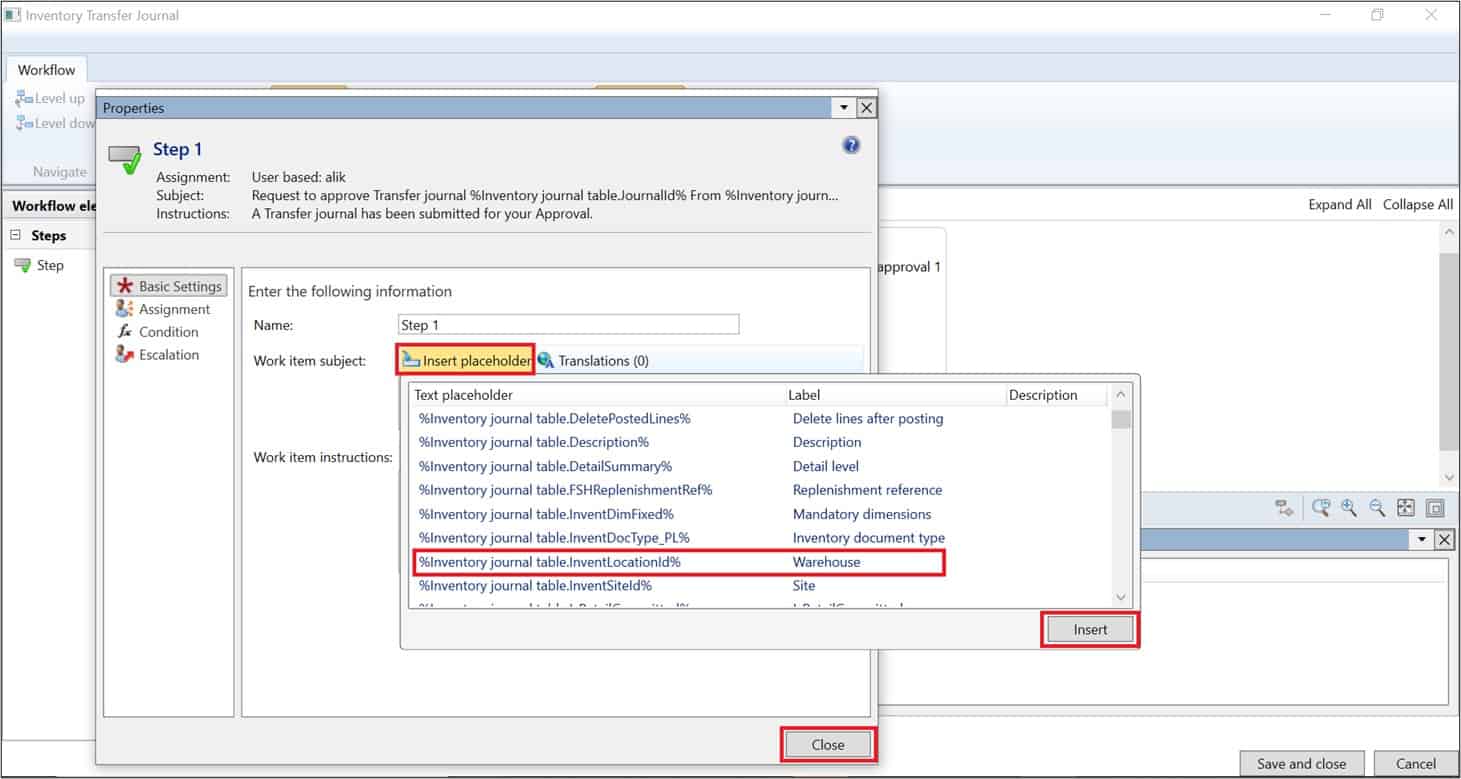The width and height of the screenshot is (1461, 779).
Task: Click inside the Name field showing Step 1
Action: [x=567, y=324]
